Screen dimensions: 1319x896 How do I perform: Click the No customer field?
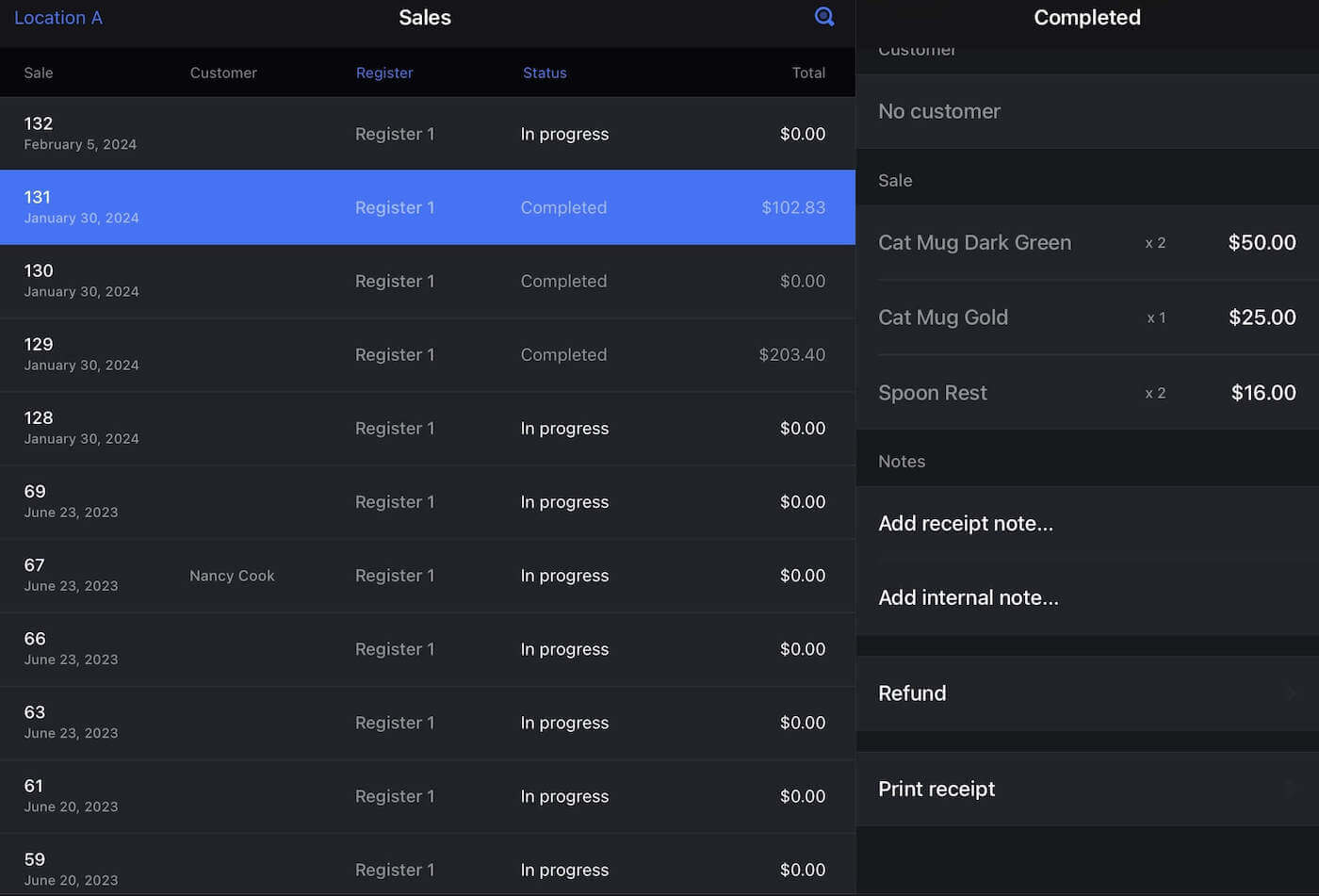click(x=1086, y=111)
